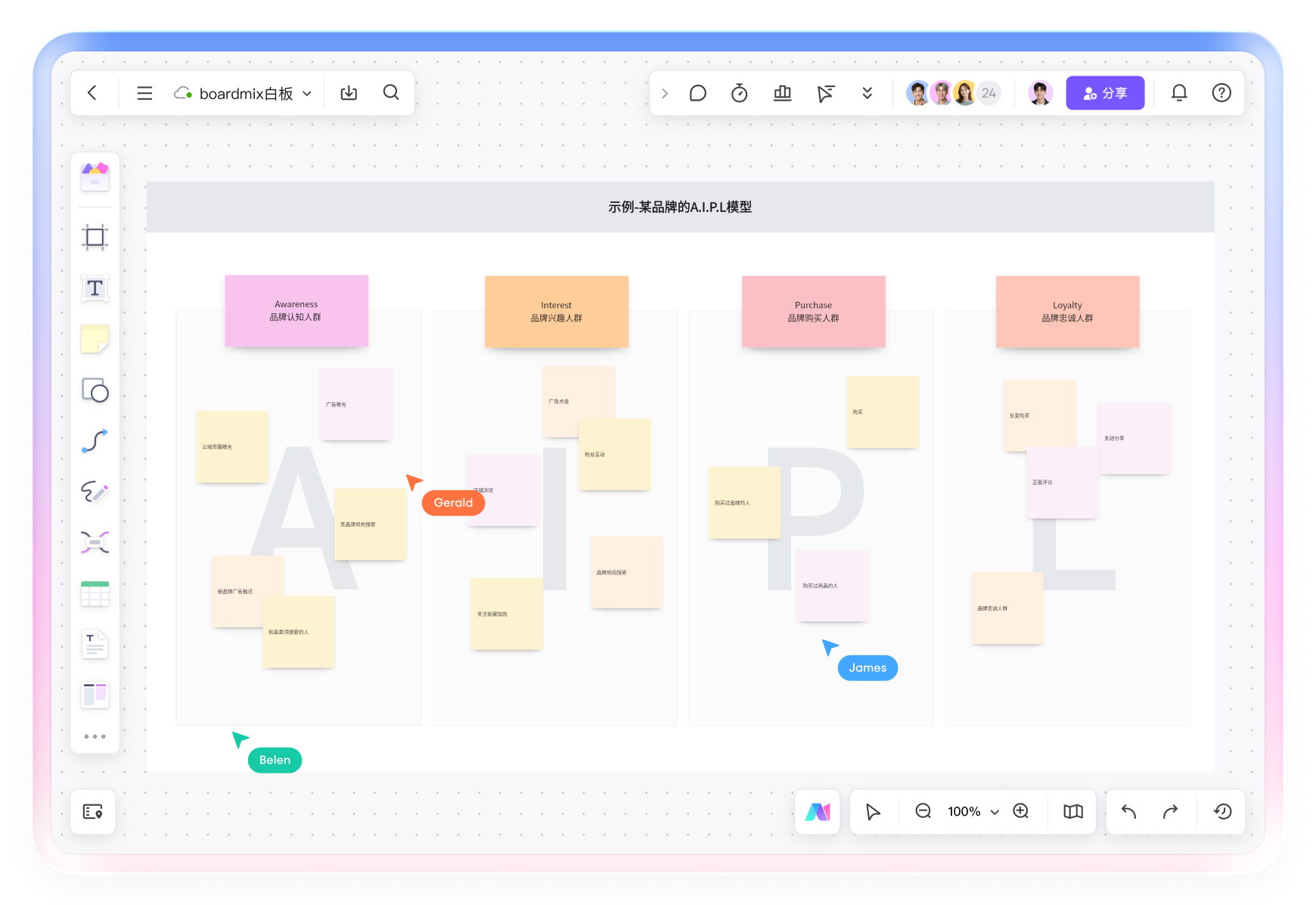Image resolution: width=1316 pixels, height=905 pixels.
Task: Expand the boardmix白板 file name dropdown
Action: pyautogui.click(x=307, y=94)
